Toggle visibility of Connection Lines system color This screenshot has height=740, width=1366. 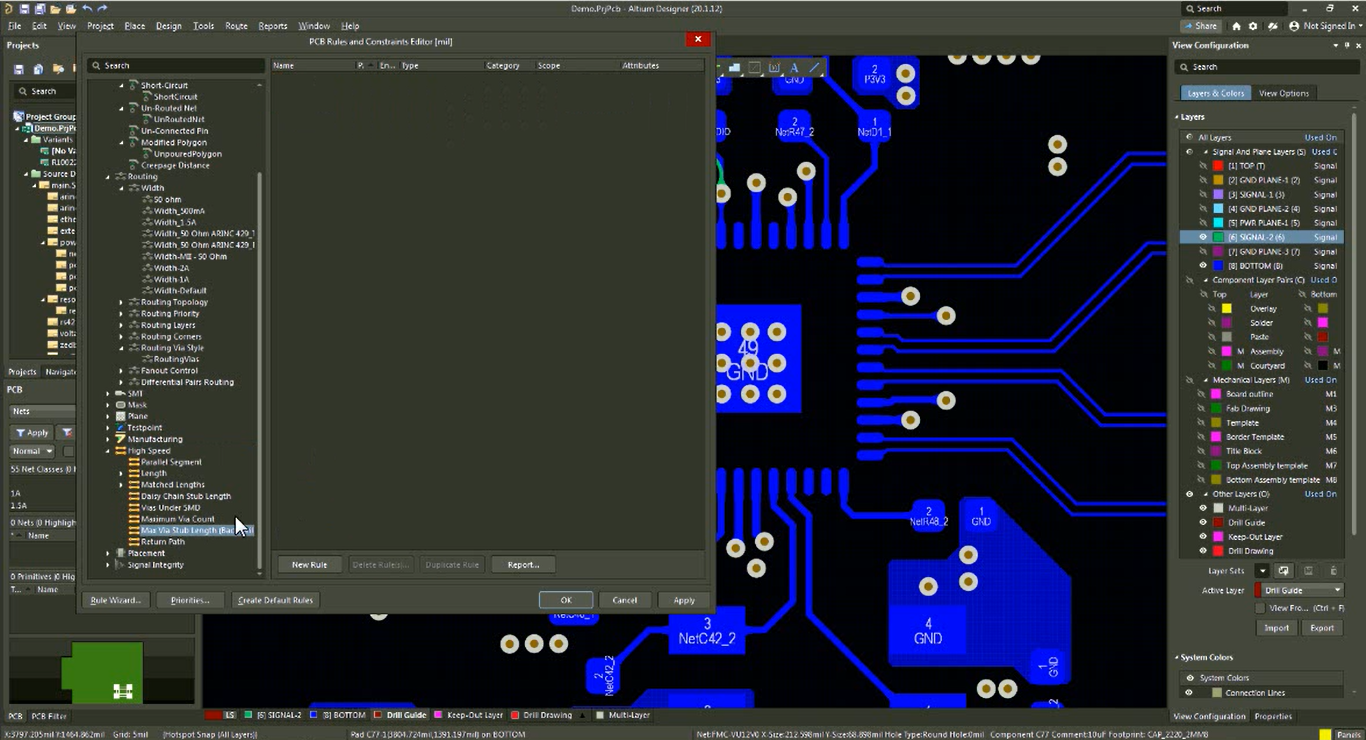tap(1189, 692)
